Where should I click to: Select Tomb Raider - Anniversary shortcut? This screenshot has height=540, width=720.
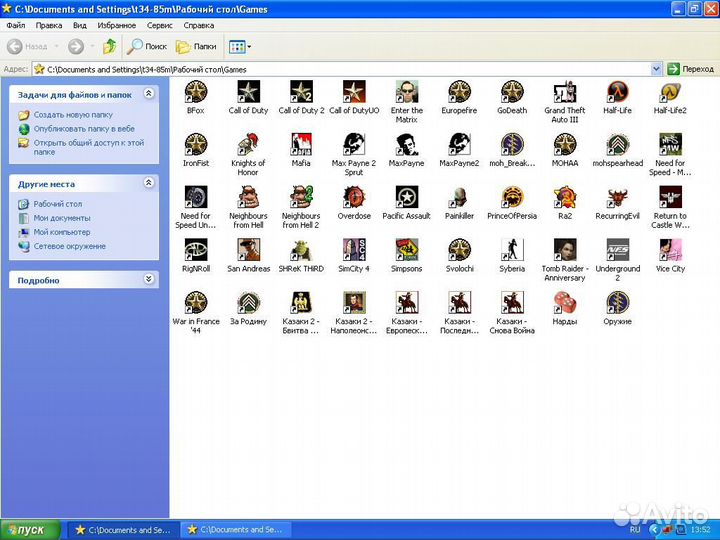(x=565, y=260)
